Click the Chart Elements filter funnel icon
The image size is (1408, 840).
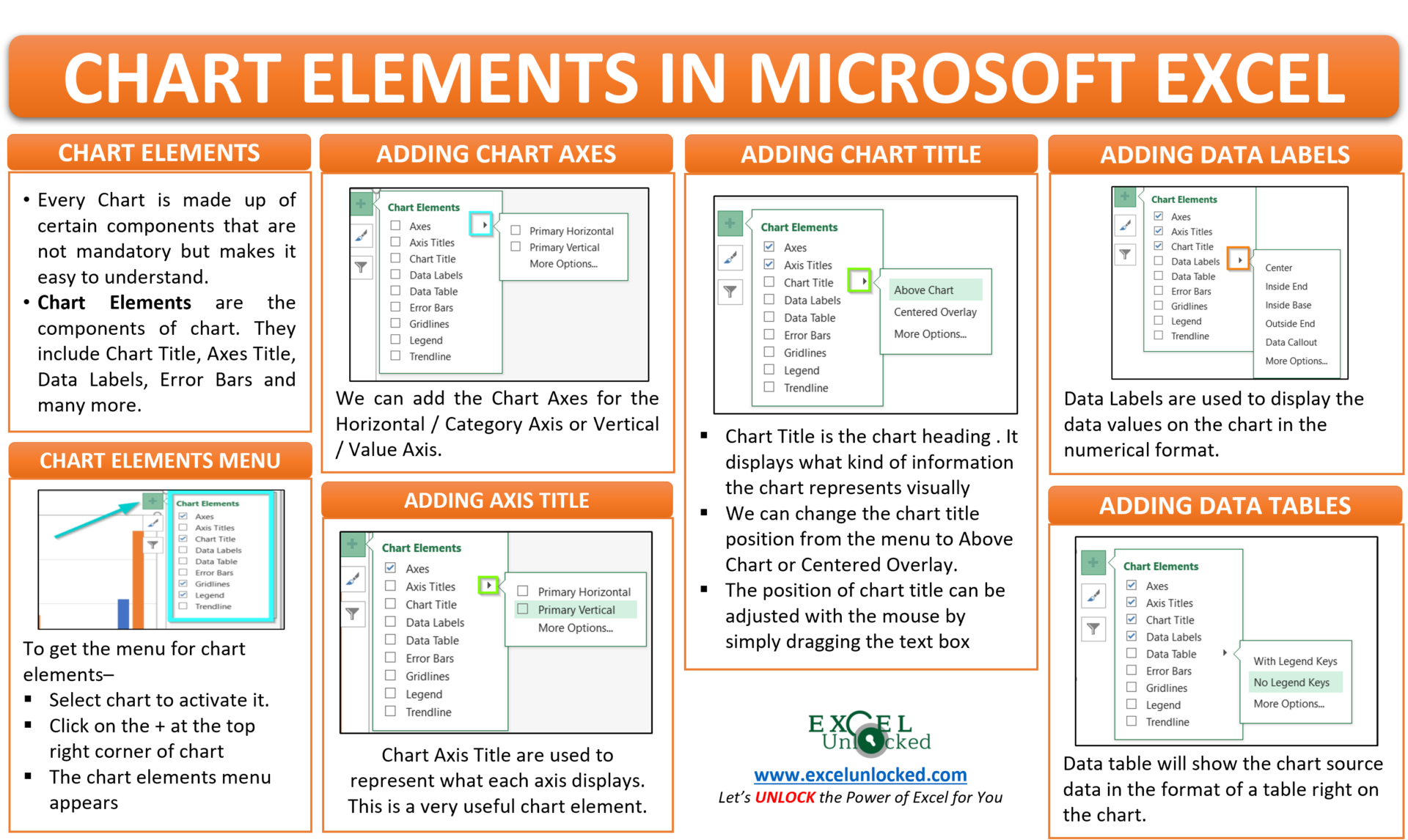(x=150, y=548)
